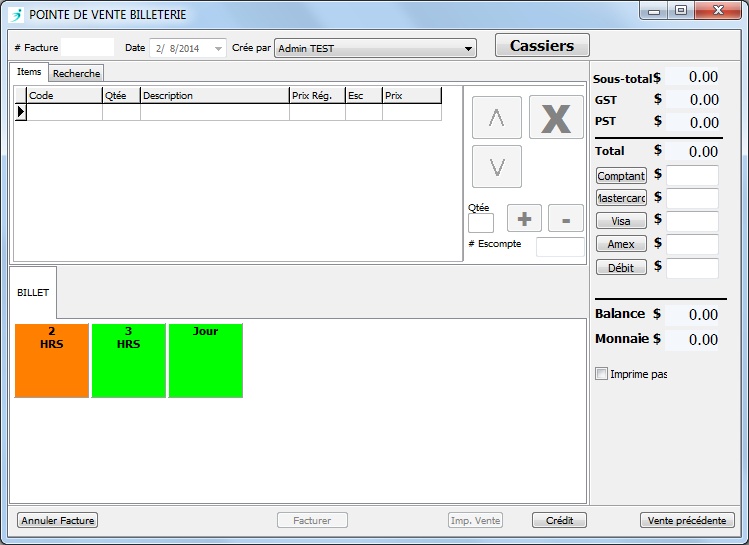Choose the green Jour ticket tile
The image size is (749, 545).
205,360
